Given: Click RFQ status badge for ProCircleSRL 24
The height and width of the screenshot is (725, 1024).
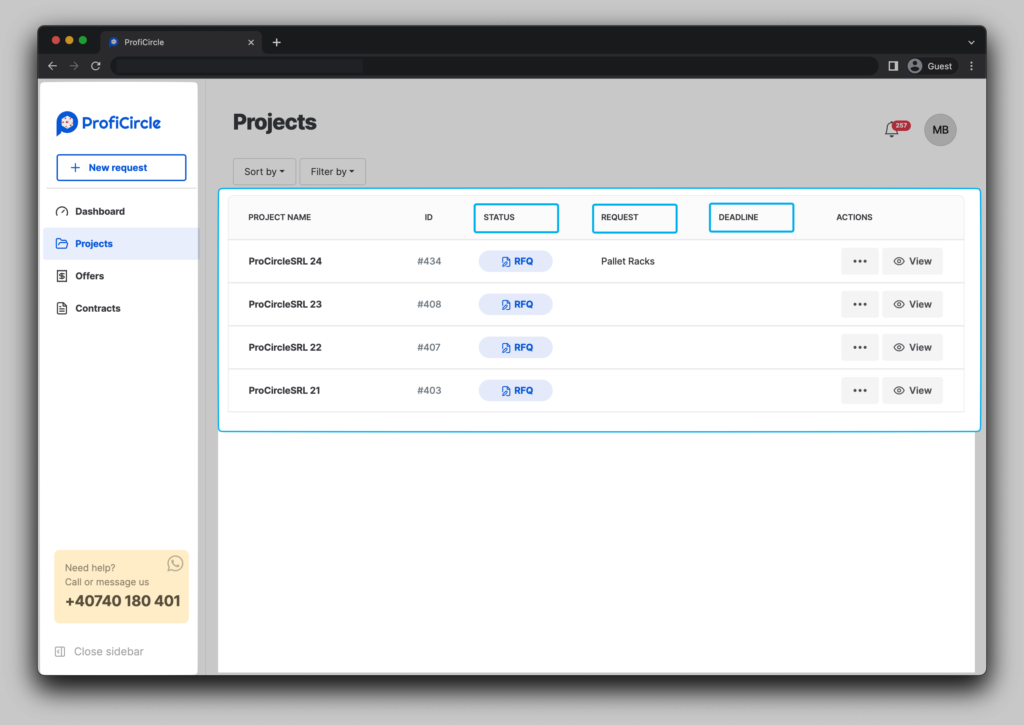Looking at the screenshot, I should pos(516,261).
